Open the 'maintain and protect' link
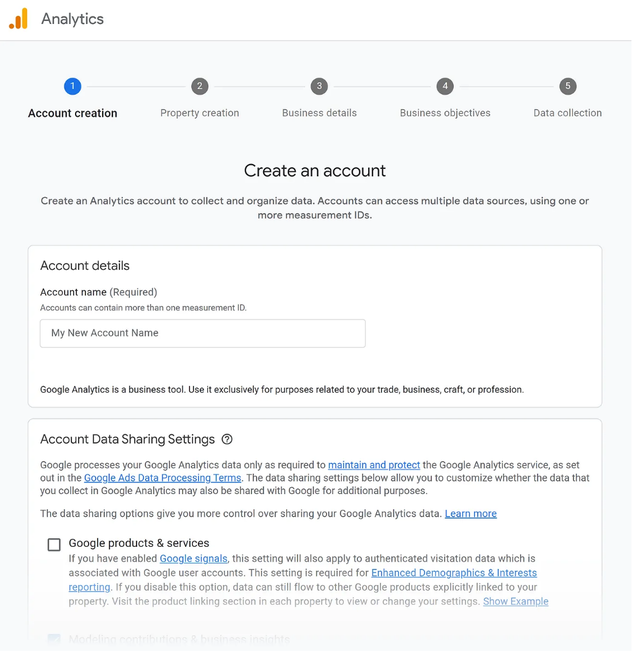This screenshot has height=655, width=640. (x=374, y=465)
